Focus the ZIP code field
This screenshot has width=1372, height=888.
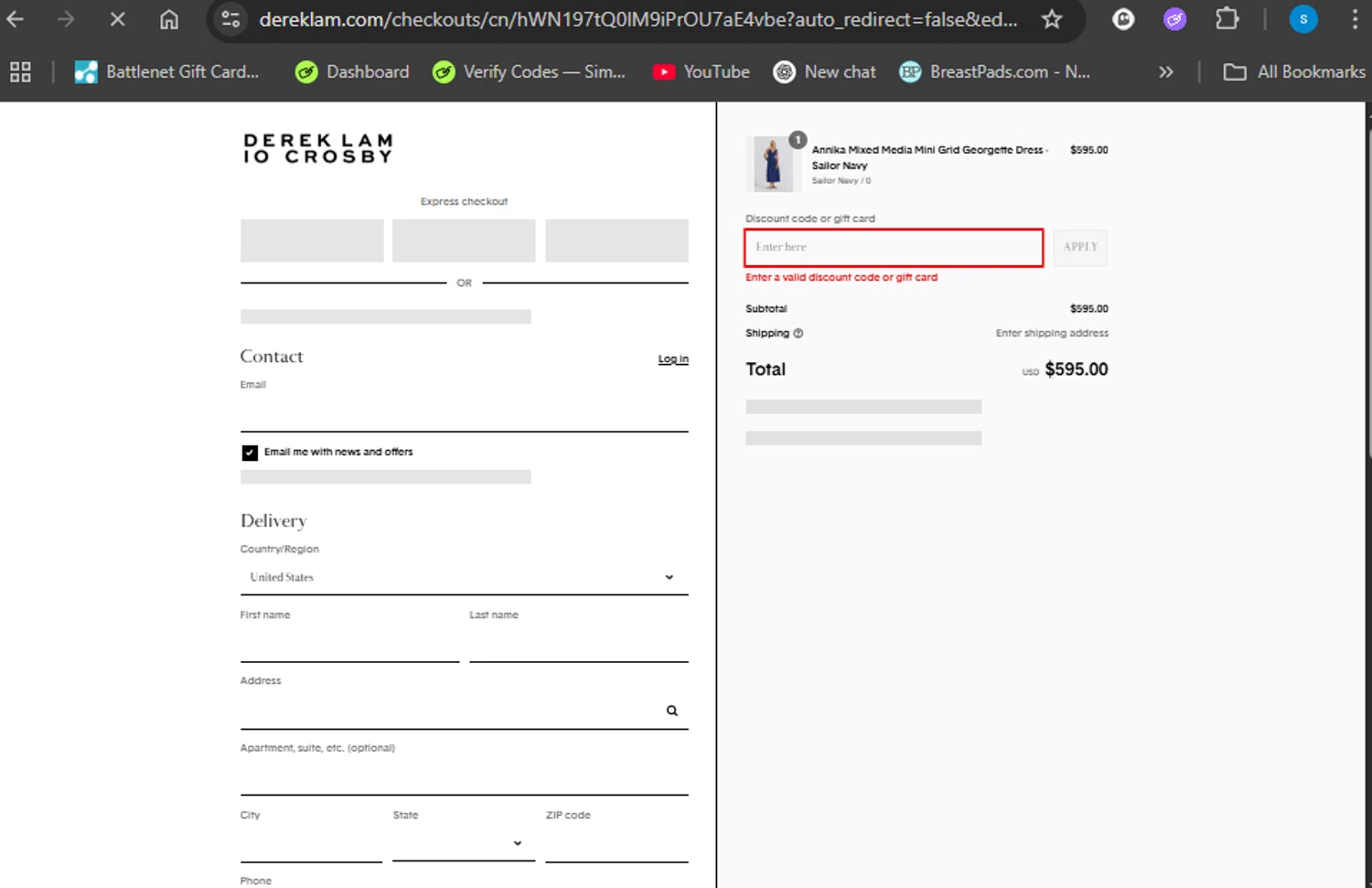pos(616,844)
